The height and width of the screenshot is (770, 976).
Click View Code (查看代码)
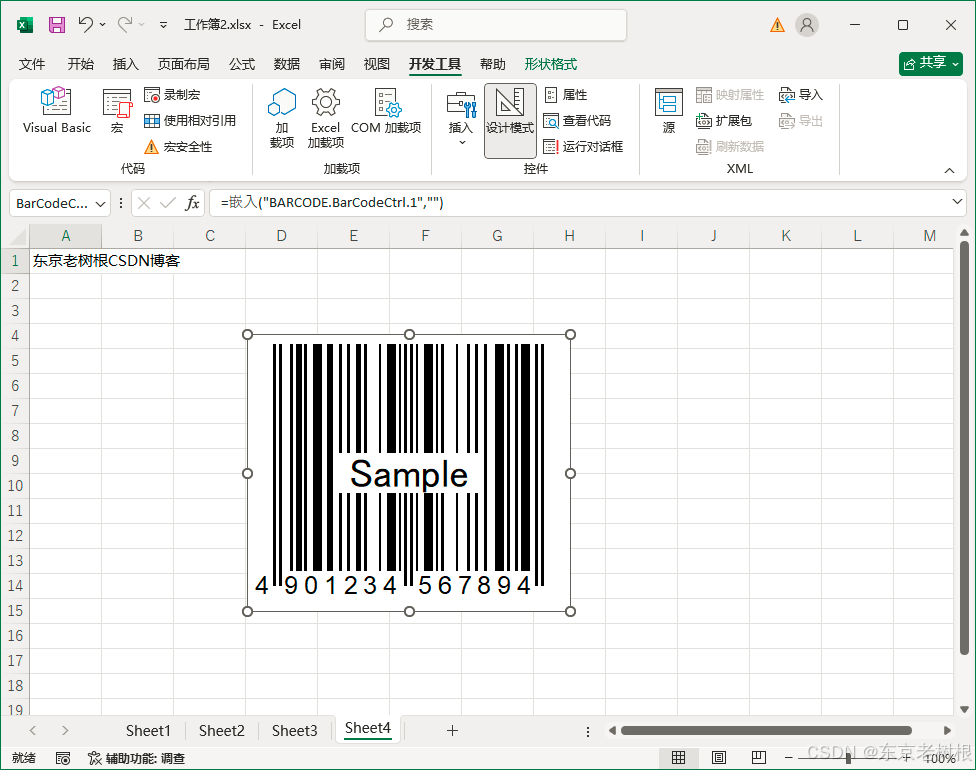tap(577, 121)
